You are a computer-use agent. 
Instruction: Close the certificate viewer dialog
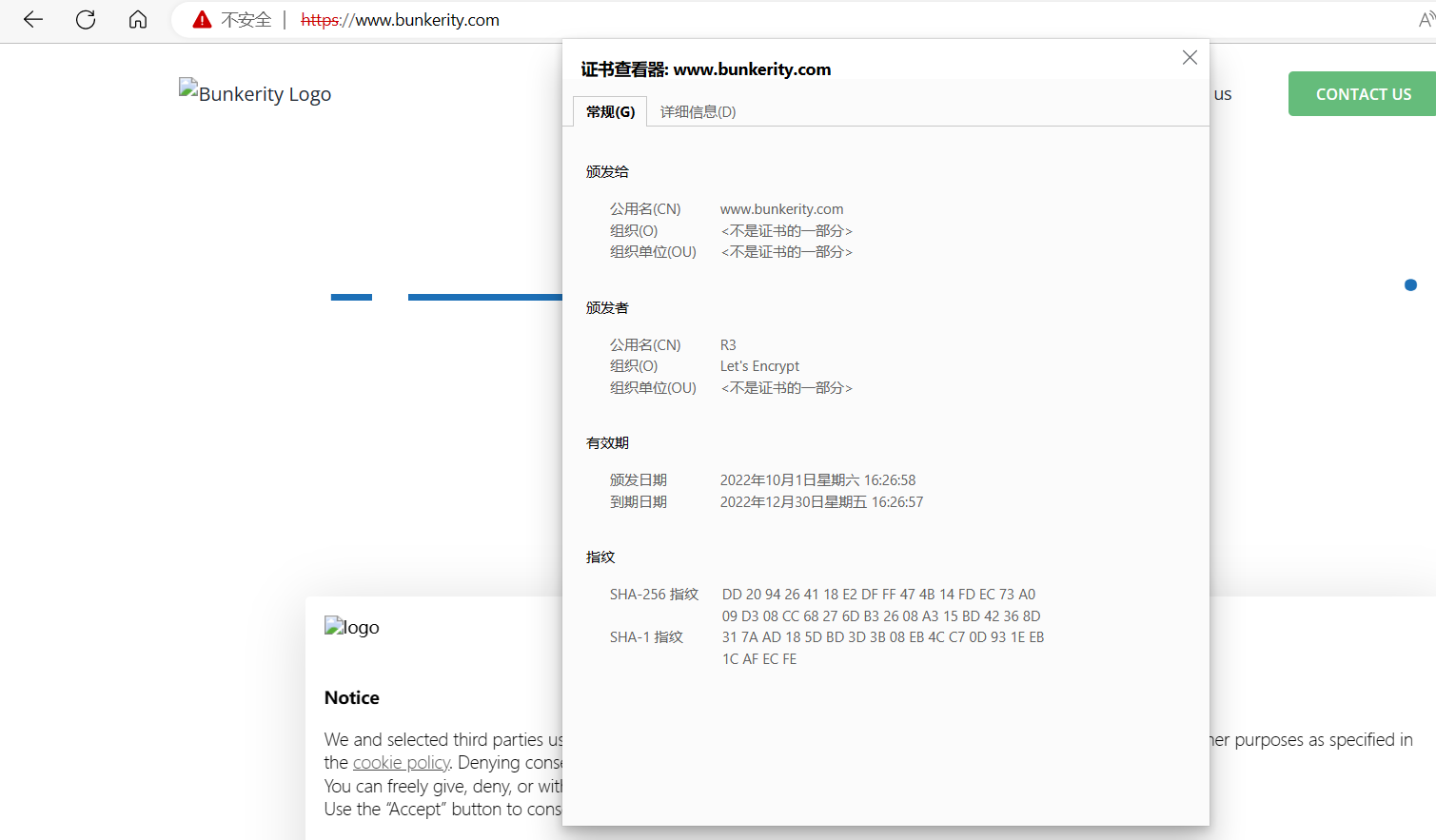pyautogui.click(x=1189, y=57)
